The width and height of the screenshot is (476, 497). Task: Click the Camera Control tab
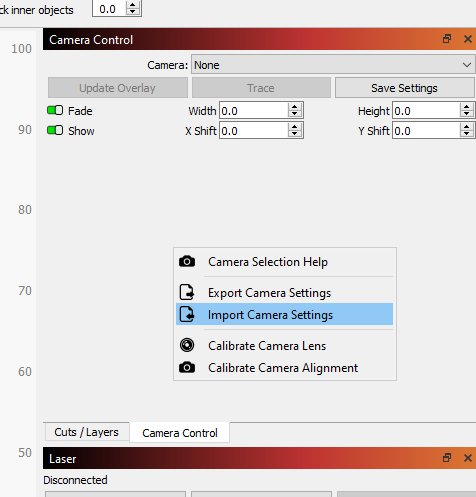[x=180, y=433]
